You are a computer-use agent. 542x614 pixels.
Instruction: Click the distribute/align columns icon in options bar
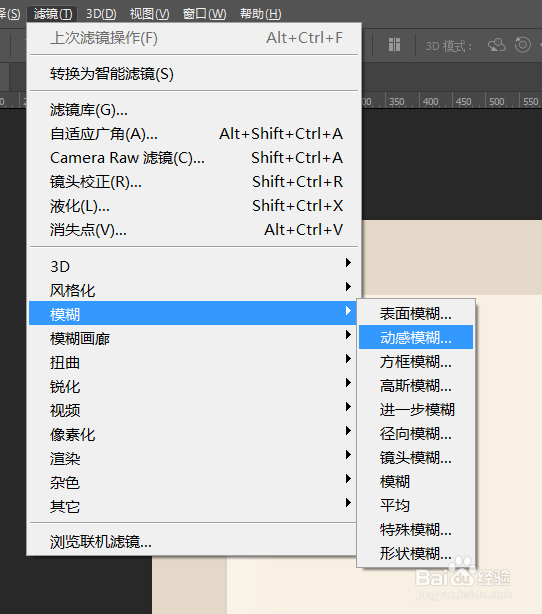pos(394,45)
